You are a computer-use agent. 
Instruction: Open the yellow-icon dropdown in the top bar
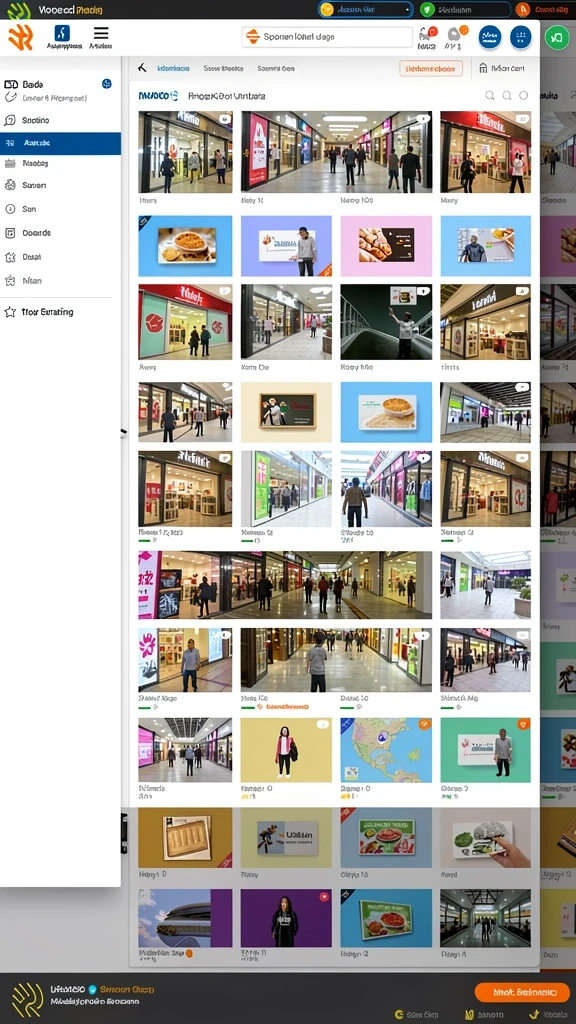point(366,9)
